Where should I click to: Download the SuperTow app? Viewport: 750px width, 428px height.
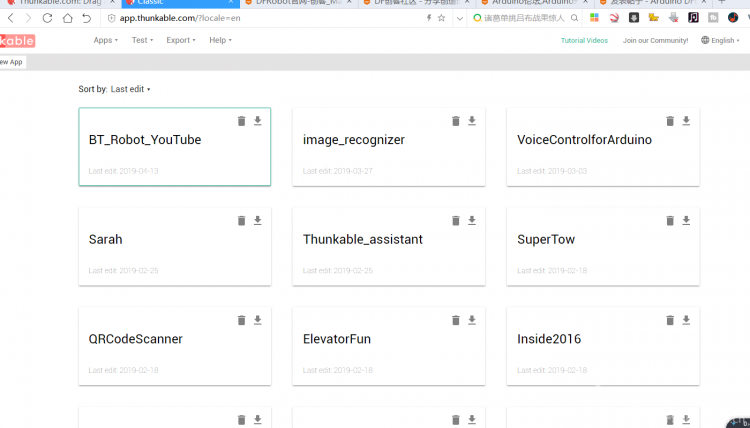686,220
